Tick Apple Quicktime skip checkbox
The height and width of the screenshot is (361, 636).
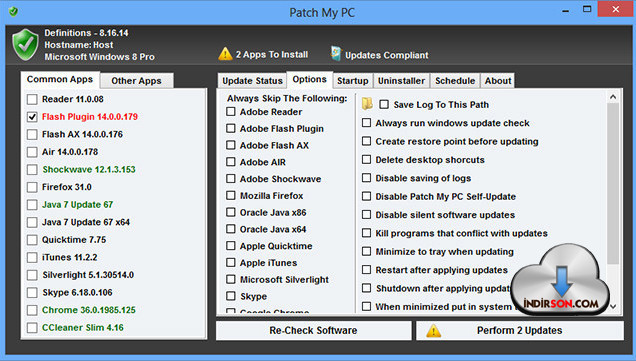click(x=231, y=246)
